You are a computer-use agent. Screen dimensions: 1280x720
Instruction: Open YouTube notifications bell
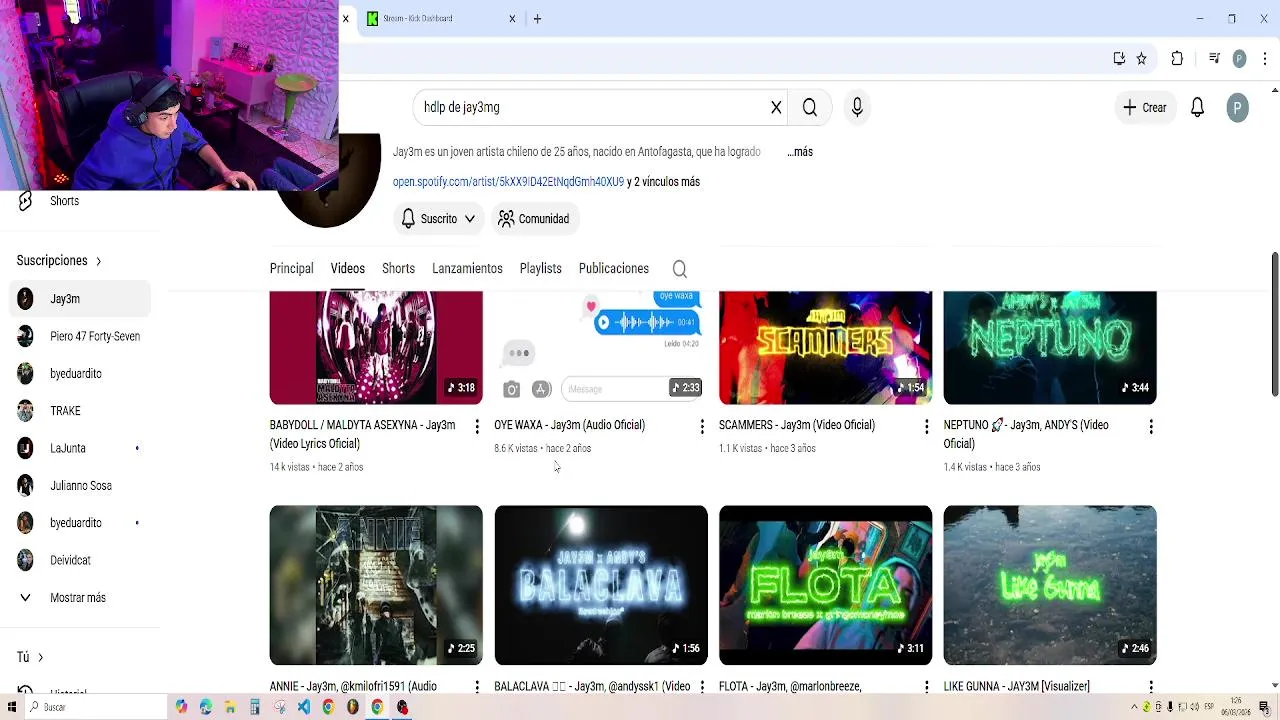pos(1197,107)
